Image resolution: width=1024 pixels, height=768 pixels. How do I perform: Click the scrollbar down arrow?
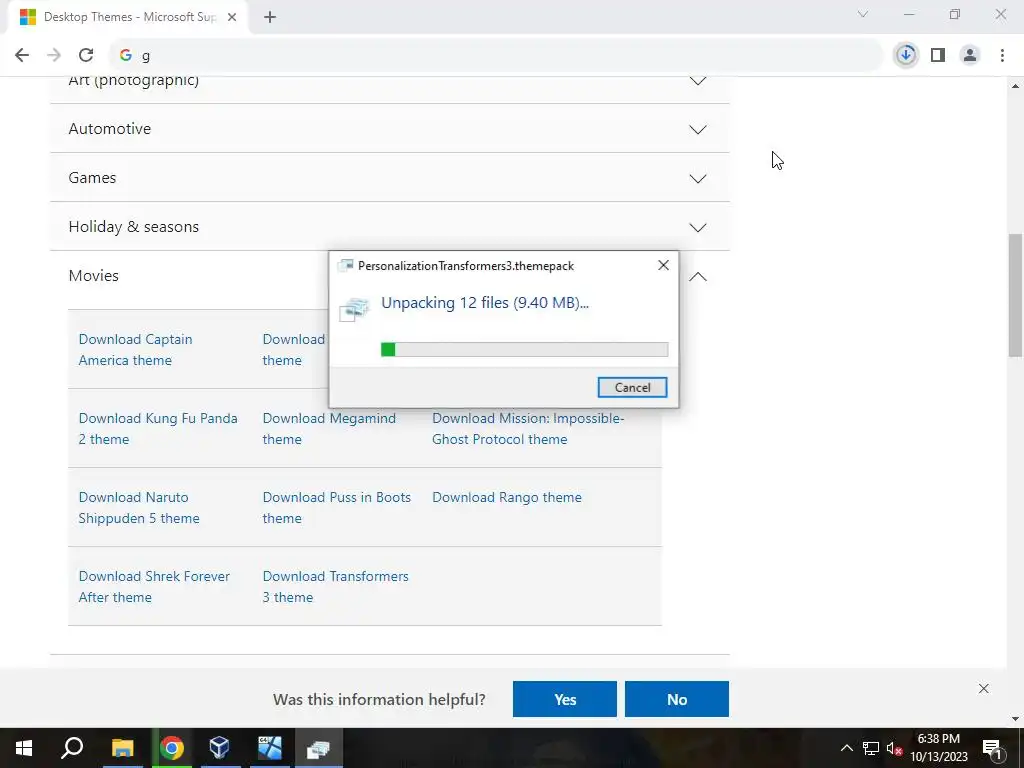click(x=1015, y=719)
